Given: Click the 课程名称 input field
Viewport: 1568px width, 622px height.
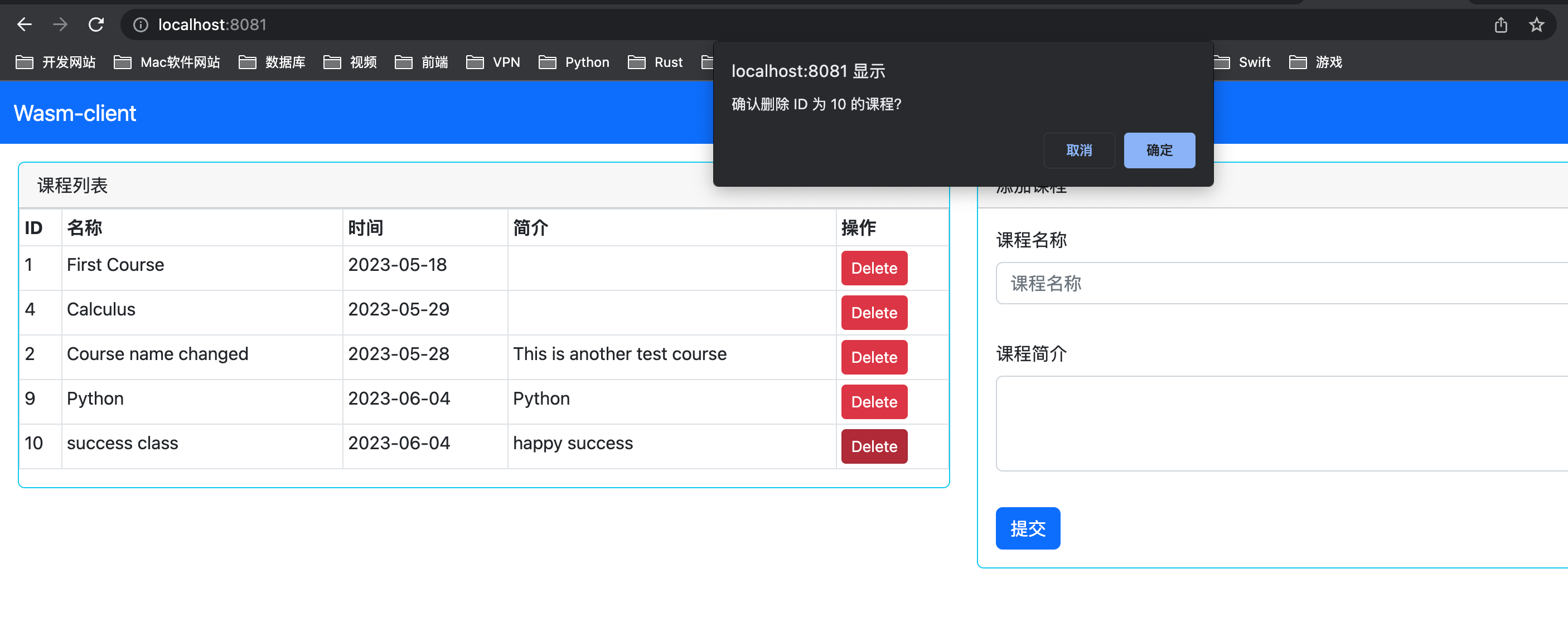Looking at the screenshot, I should (1278, 283).
